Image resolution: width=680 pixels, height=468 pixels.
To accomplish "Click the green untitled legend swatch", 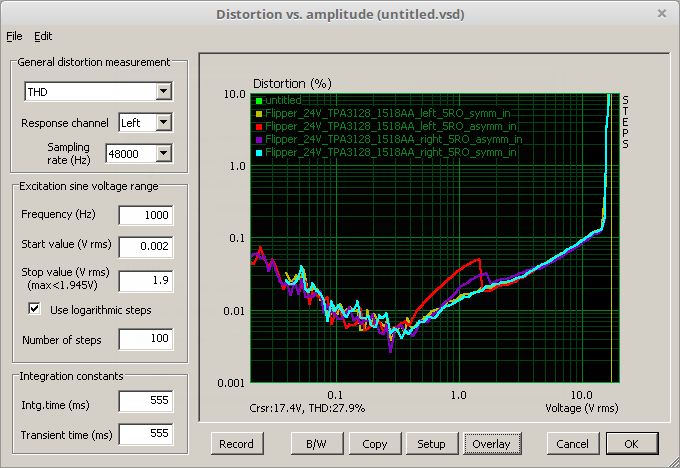I will point(257,101).
